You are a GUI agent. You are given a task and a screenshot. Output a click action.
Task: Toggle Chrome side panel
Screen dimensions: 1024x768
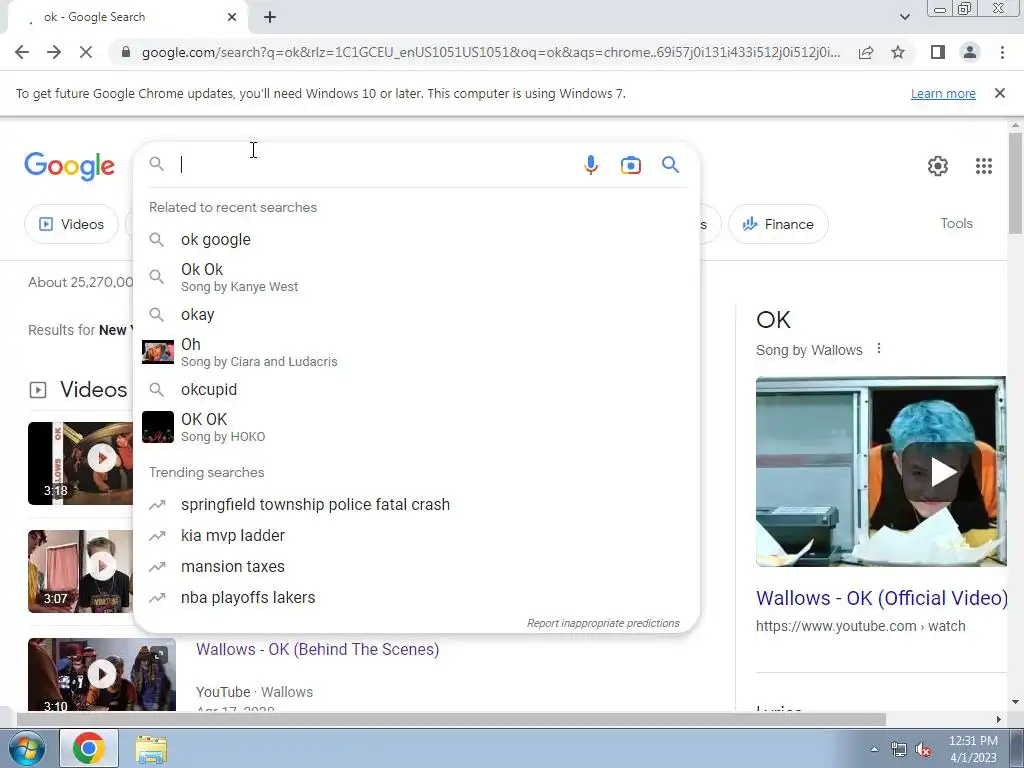[938, 52]
